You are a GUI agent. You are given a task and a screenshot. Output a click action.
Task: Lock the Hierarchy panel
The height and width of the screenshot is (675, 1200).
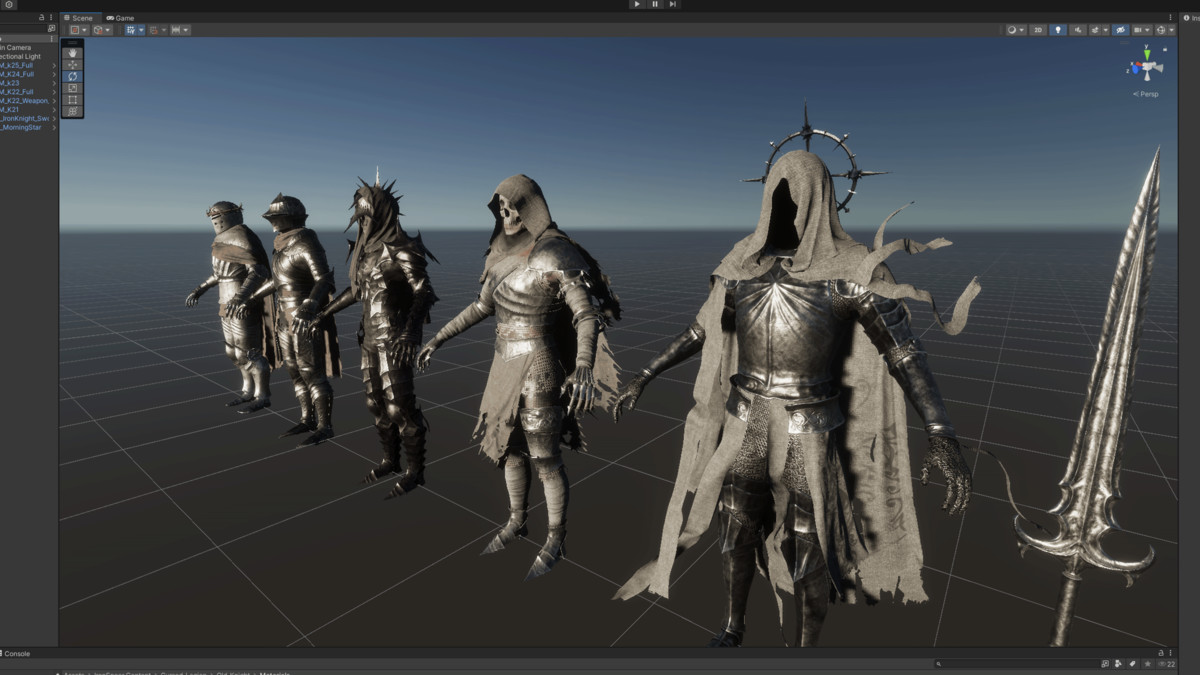(x=41, y=17)
